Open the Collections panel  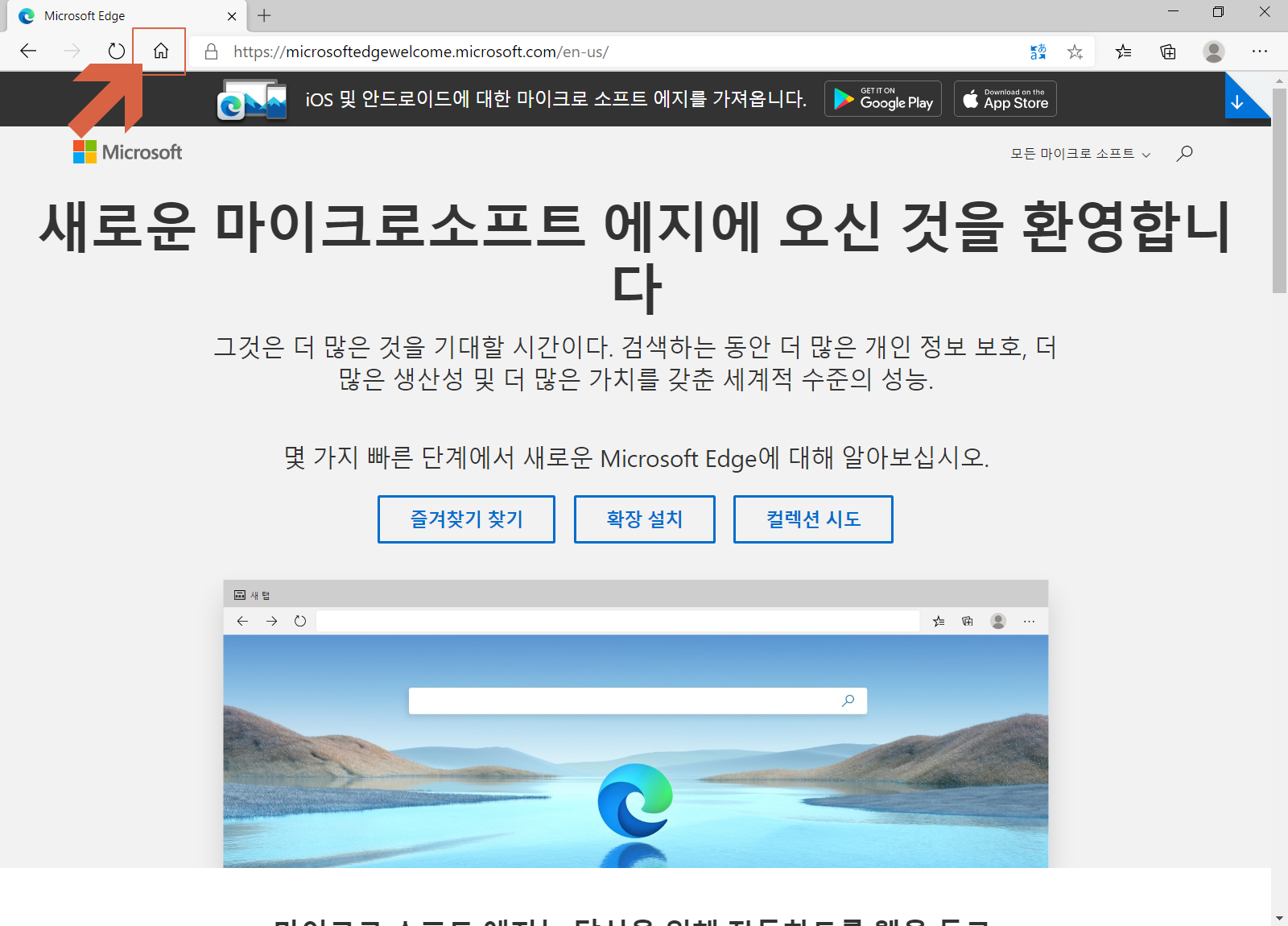[1168, 52]
